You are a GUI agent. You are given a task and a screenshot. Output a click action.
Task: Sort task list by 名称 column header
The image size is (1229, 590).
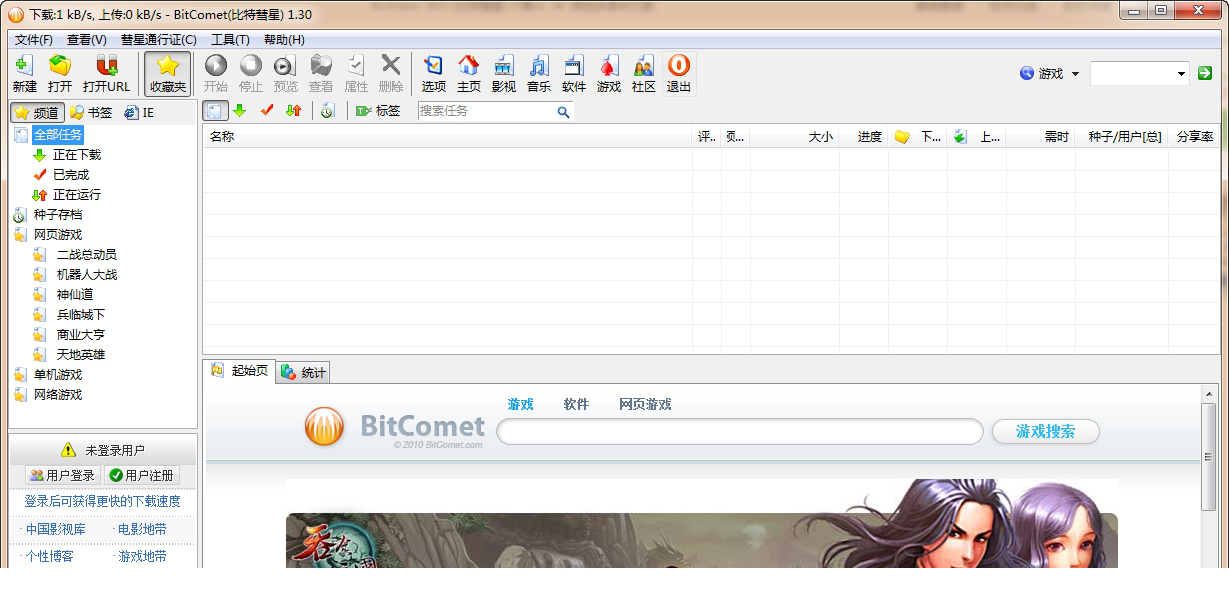(447, 137)
